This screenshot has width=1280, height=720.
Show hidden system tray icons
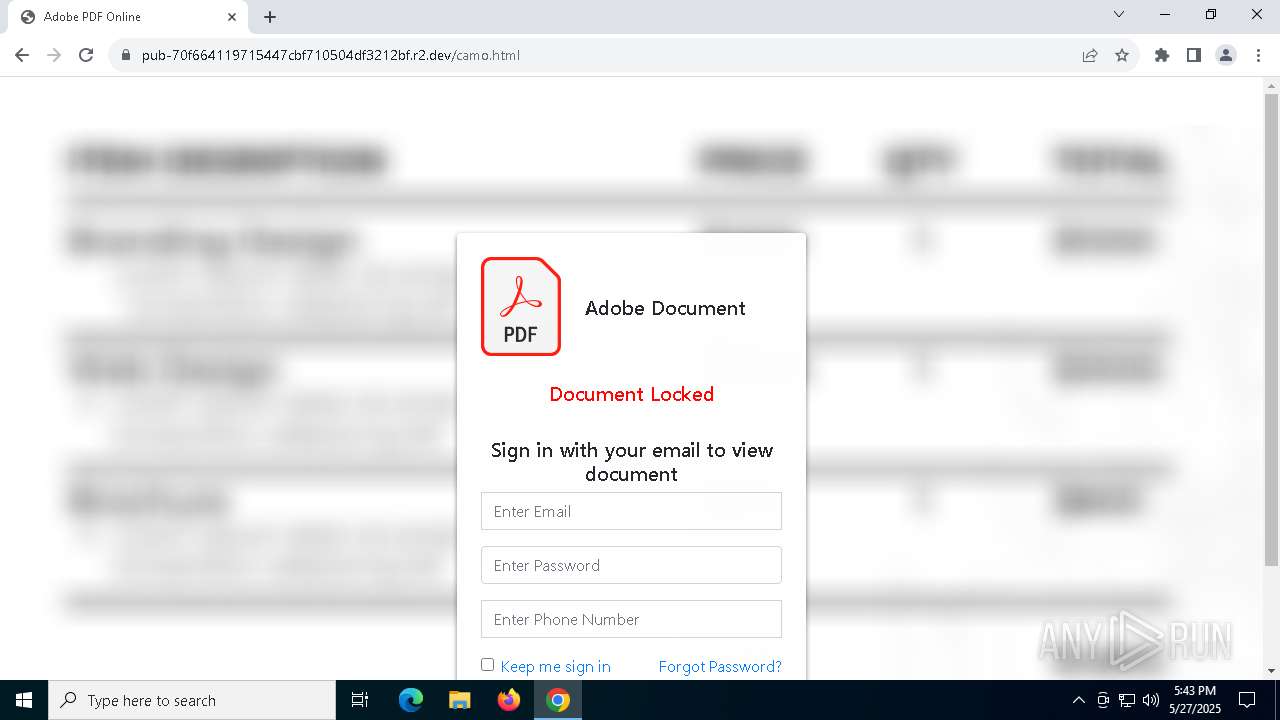(1078, 700)
